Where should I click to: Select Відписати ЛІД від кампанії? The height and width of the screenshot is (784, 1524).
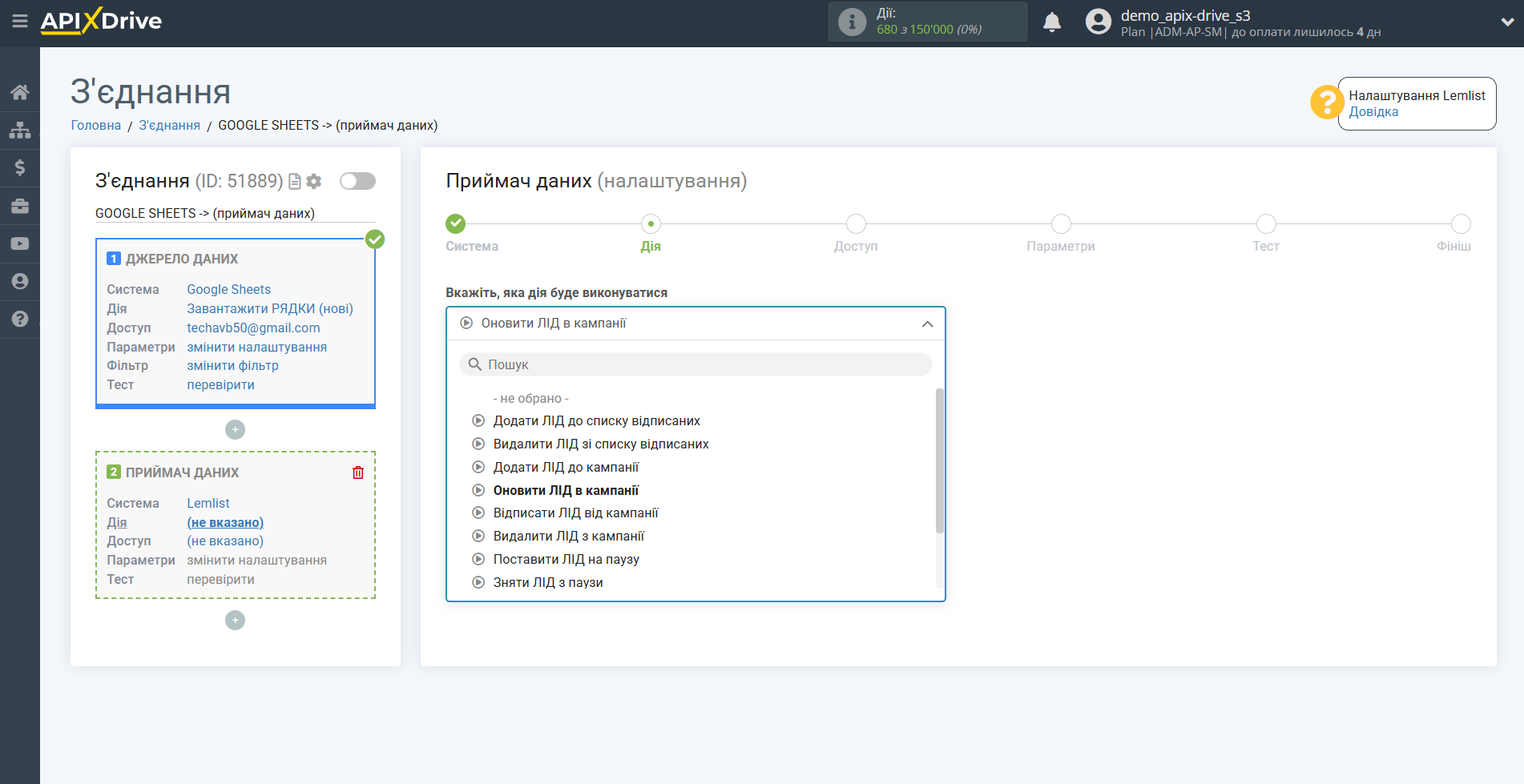click(x=575, y=513)
